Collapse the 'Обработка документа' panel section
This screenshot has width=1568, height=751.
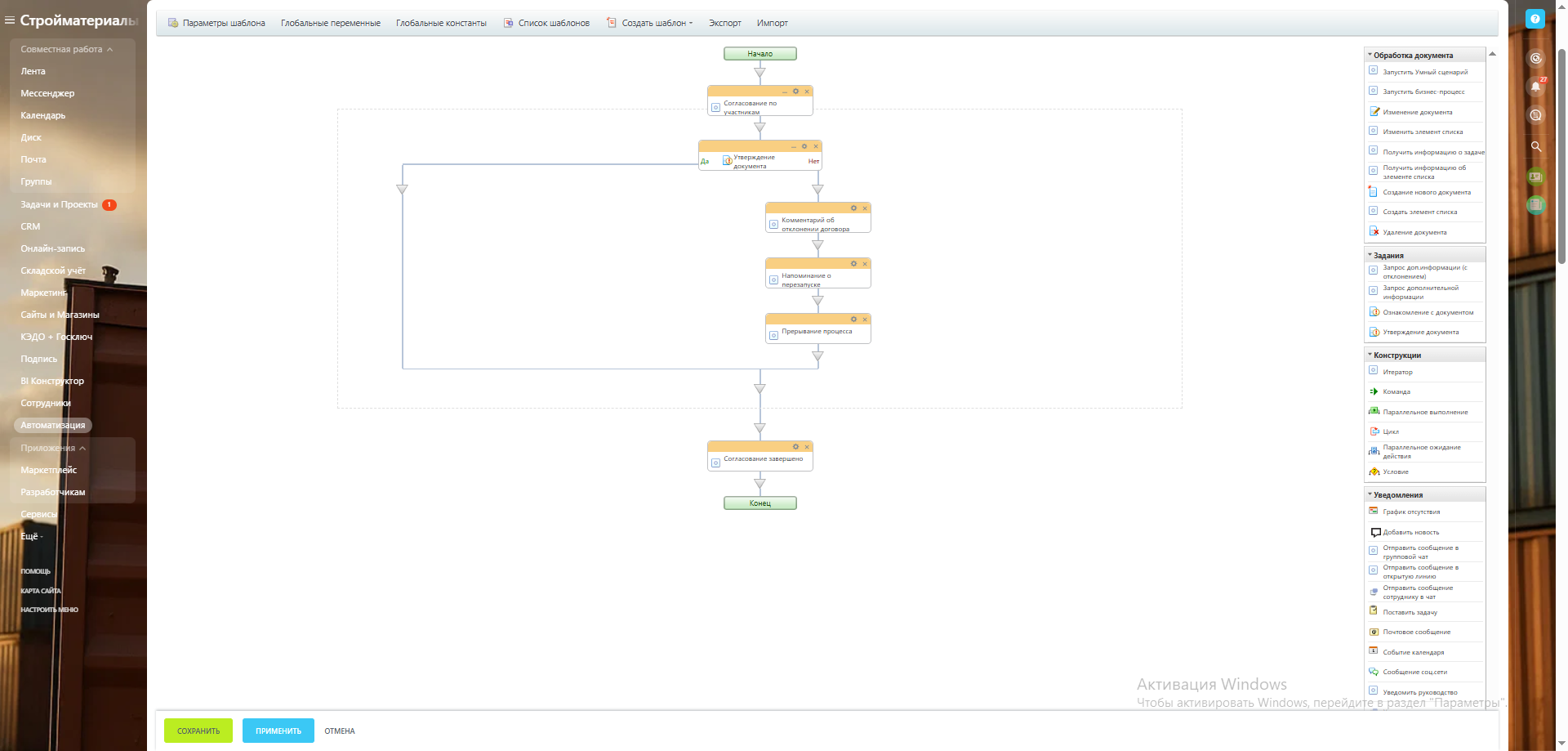coord(1370,55)
